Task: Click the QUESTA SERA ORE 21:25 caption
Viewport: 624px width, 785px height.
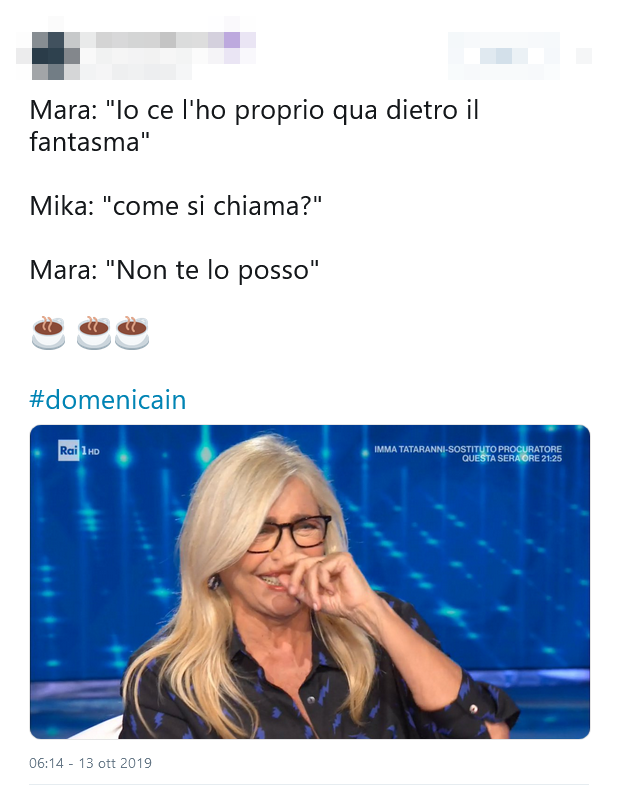Action: [x=512, y=458]
